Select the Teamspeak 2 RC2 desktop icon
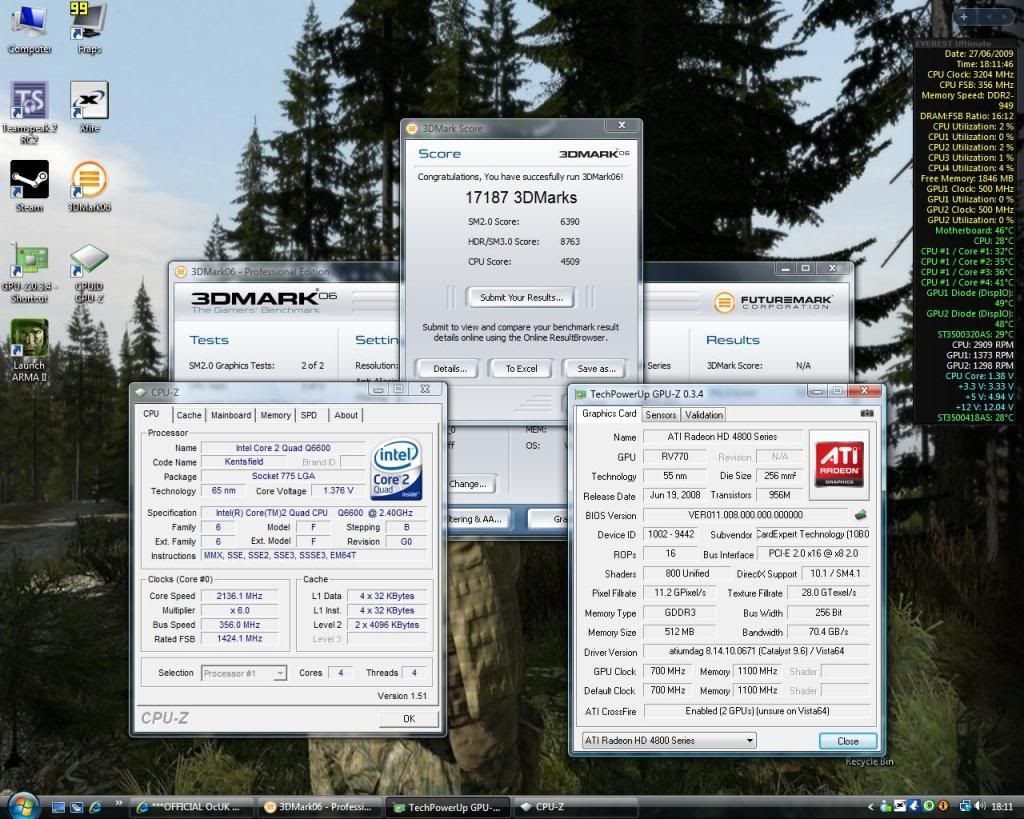The width and height of the screenshot is (1024, 819). 29,112
